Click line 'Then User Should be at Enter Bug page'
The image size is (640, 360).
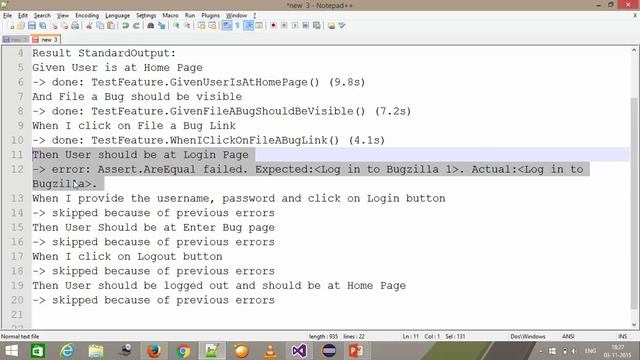point(153,228)
